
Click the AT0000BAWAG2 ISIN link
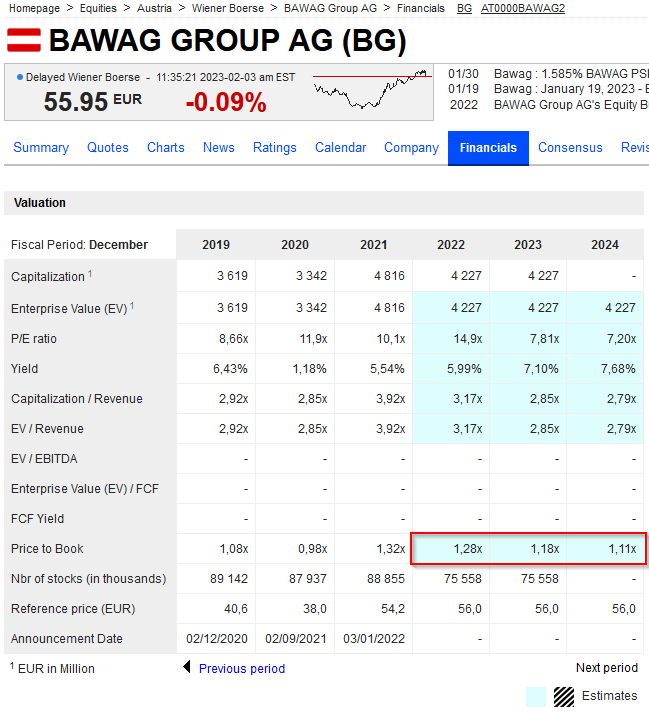(x=523, y=8)
